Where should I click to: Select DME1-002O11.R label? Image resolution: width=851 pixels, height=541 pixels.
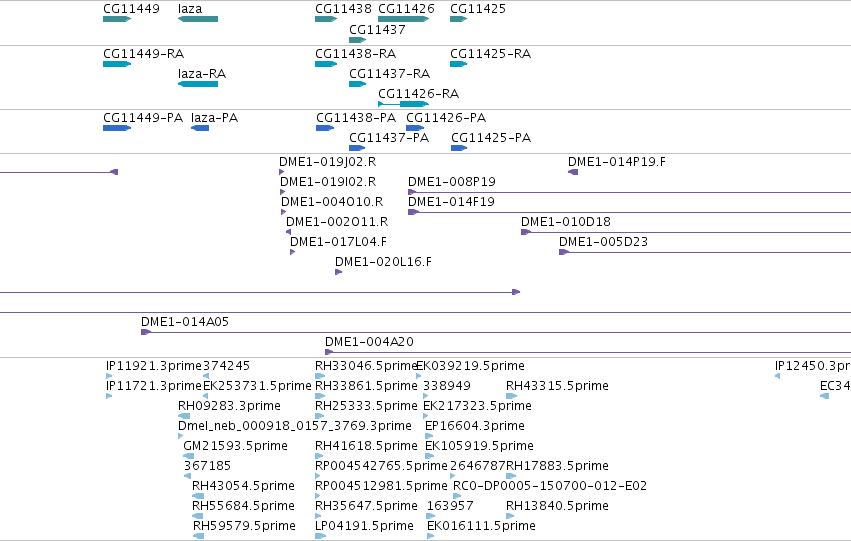336,222
